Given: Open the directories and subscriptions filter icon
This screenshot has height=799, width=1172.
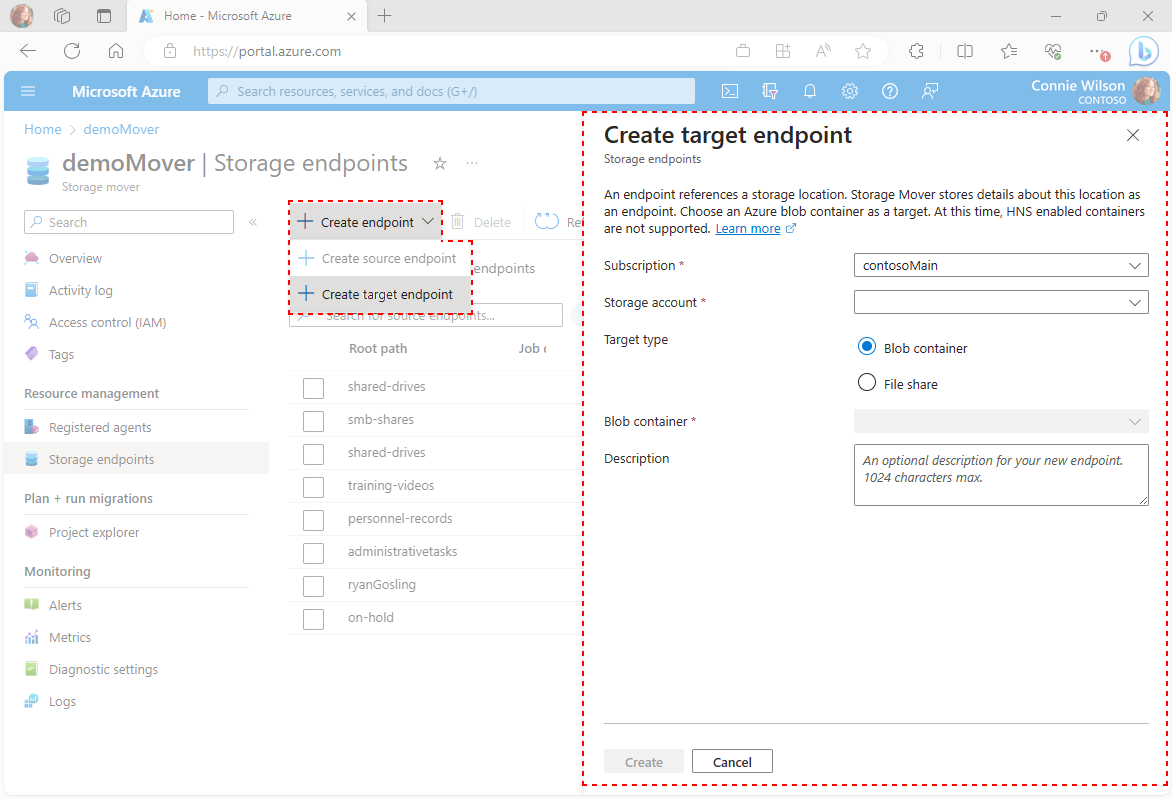Looking at the screenshot, I should [x=770, y=91].
